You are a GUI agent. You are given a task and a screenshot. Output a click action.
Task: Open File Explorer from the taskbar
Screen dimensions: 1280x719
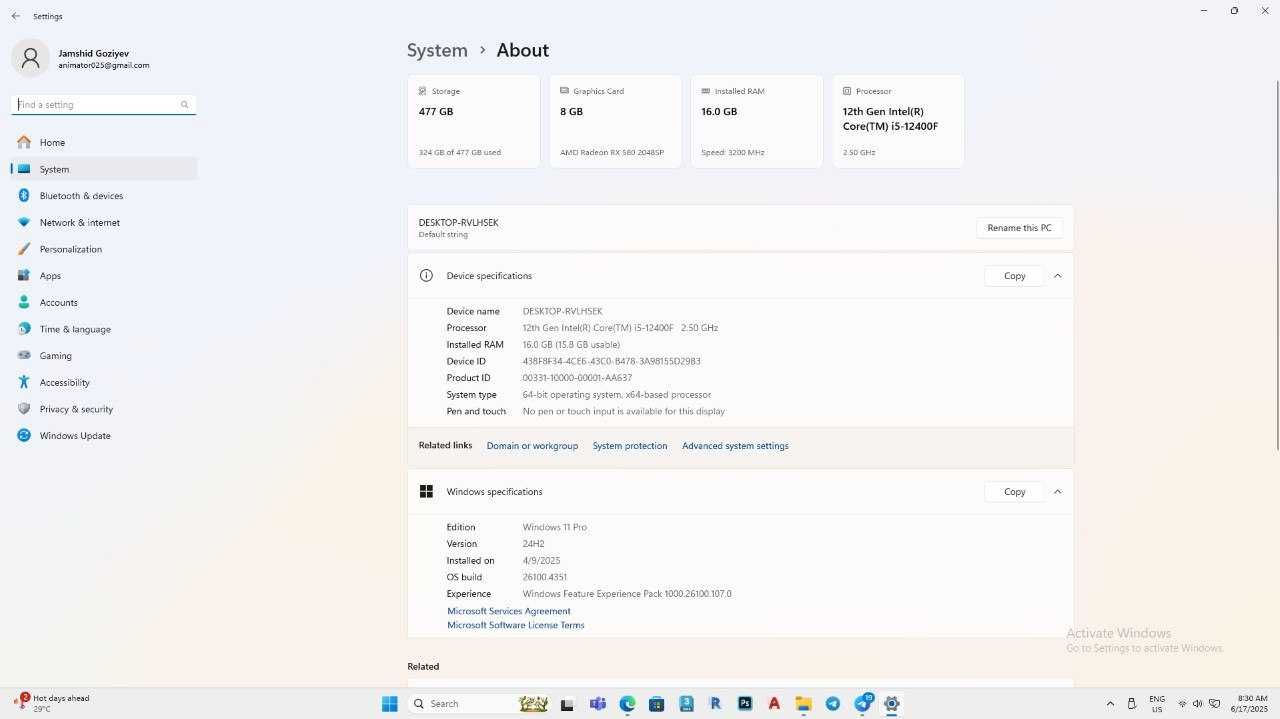[x=803, y=704]
